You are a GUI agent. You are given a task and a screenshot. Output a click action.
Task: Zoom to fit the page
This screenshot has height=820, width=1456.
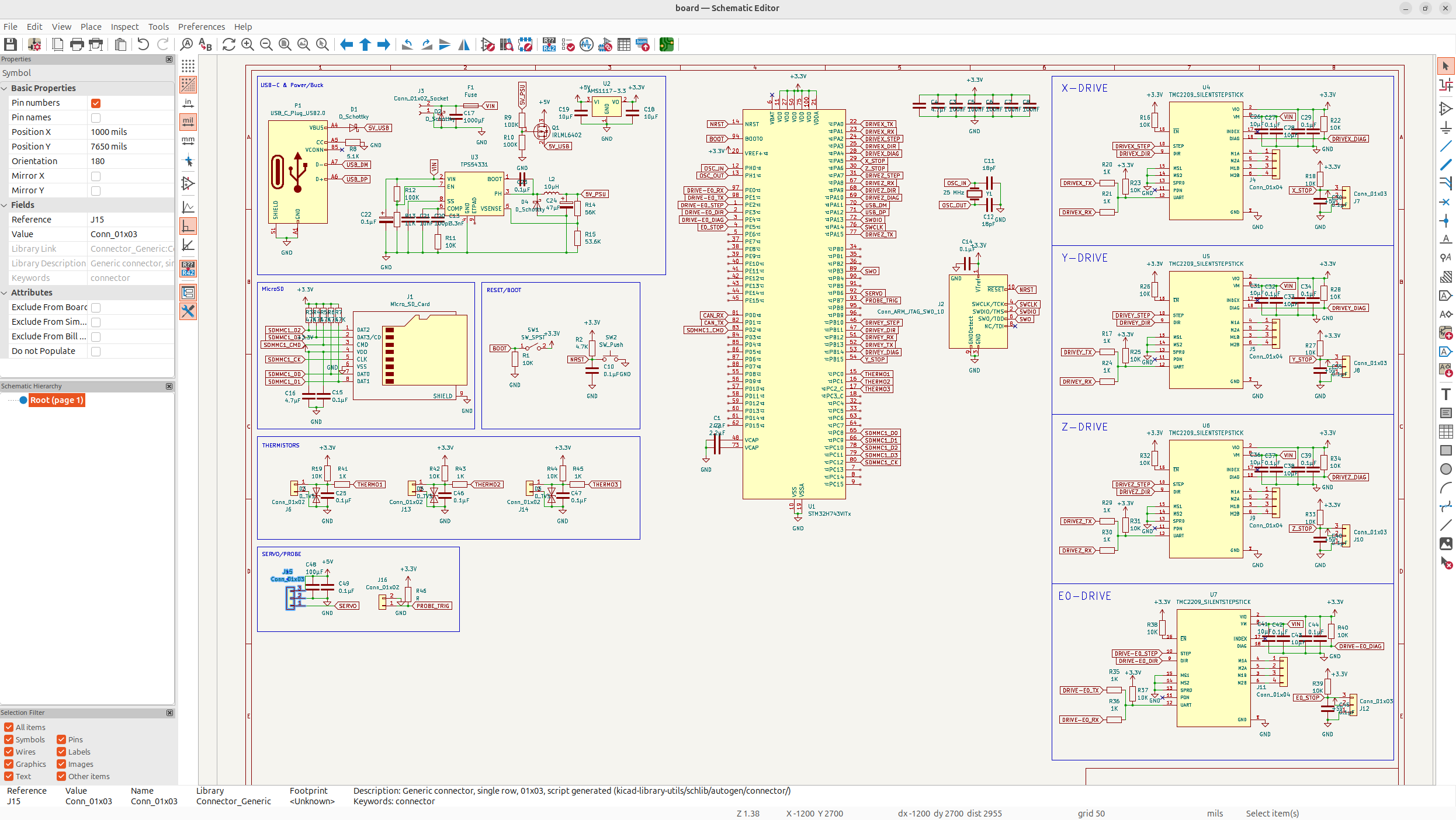[x=285, y=44]
